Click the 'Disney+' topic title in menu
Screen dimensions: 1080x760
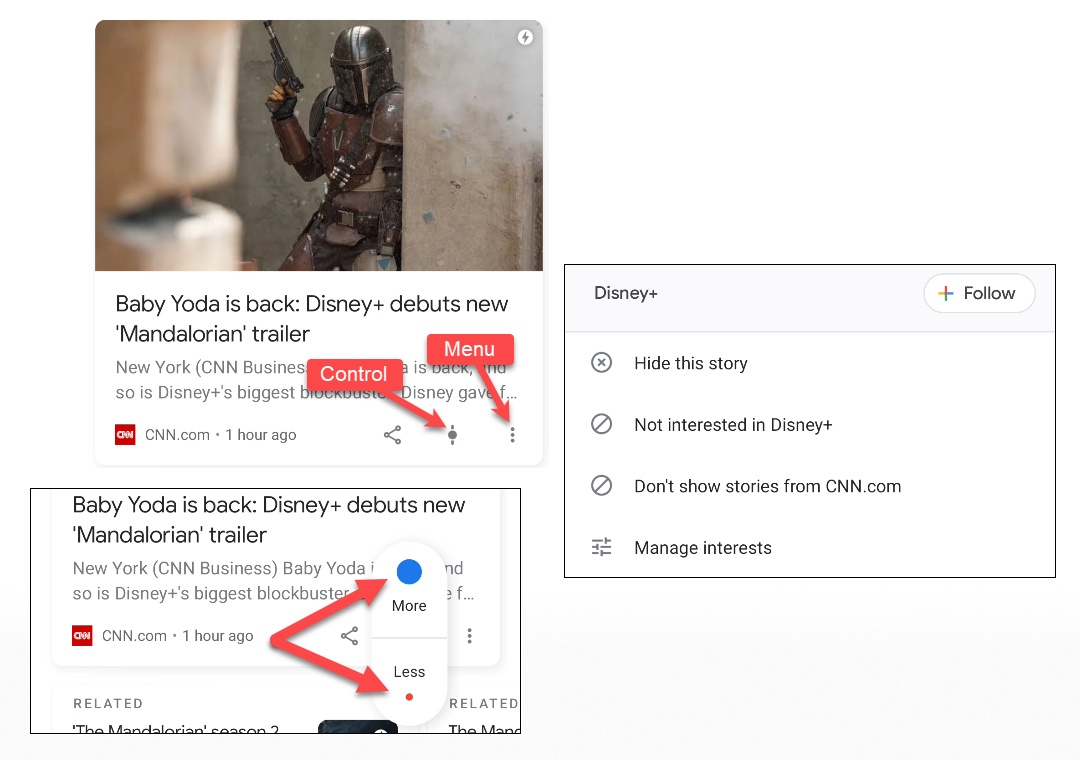pyautogui.click(x=625, y=294)
